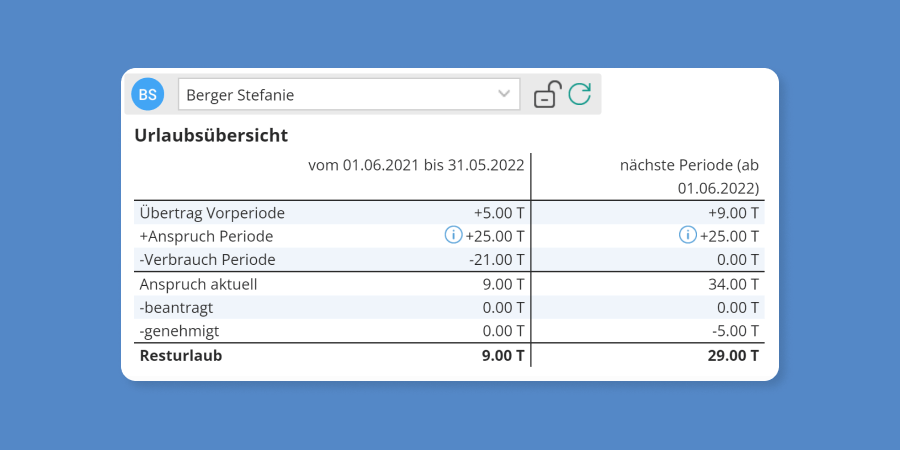Toggle the open padlock lock icon
Viewport: 900px width, 450px height.
[x=547, y=94]
